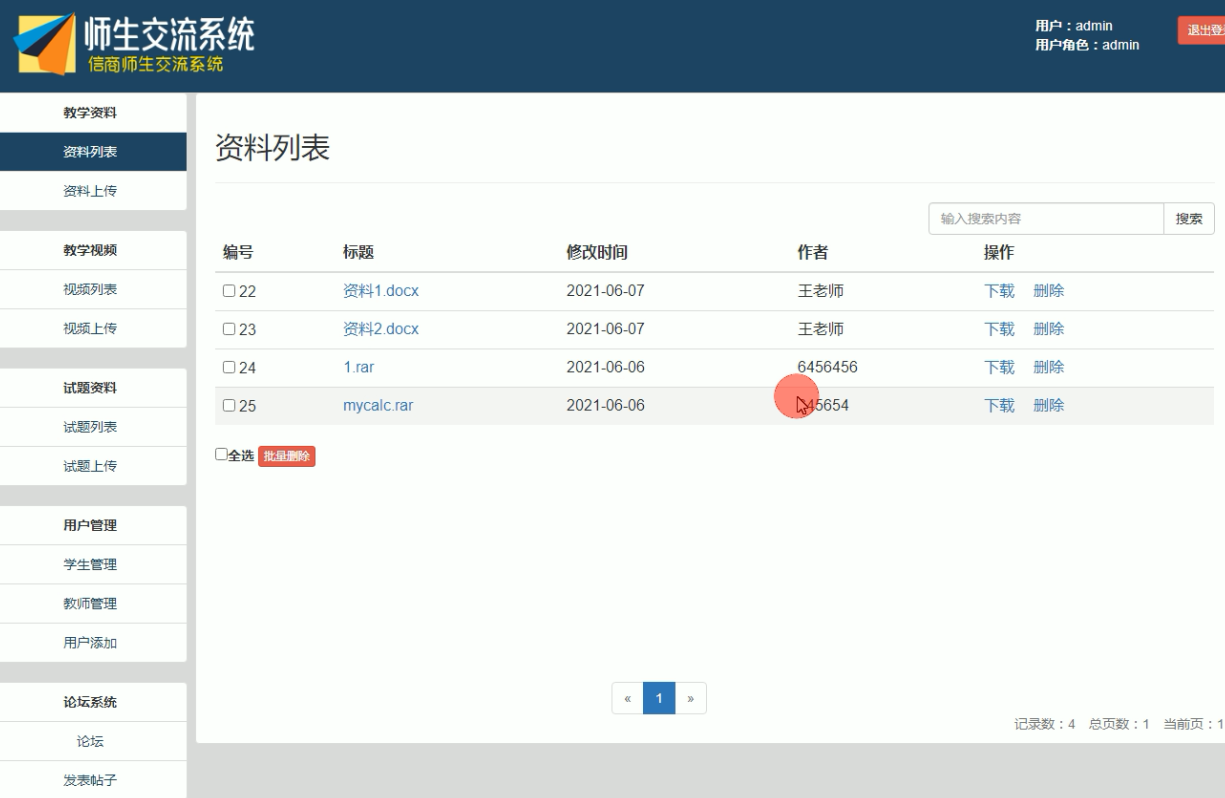Image resolution: width=1225 pixels, height=798 pixels.
Task: Click the 作者 column header
Action: (x=812, y=253)
